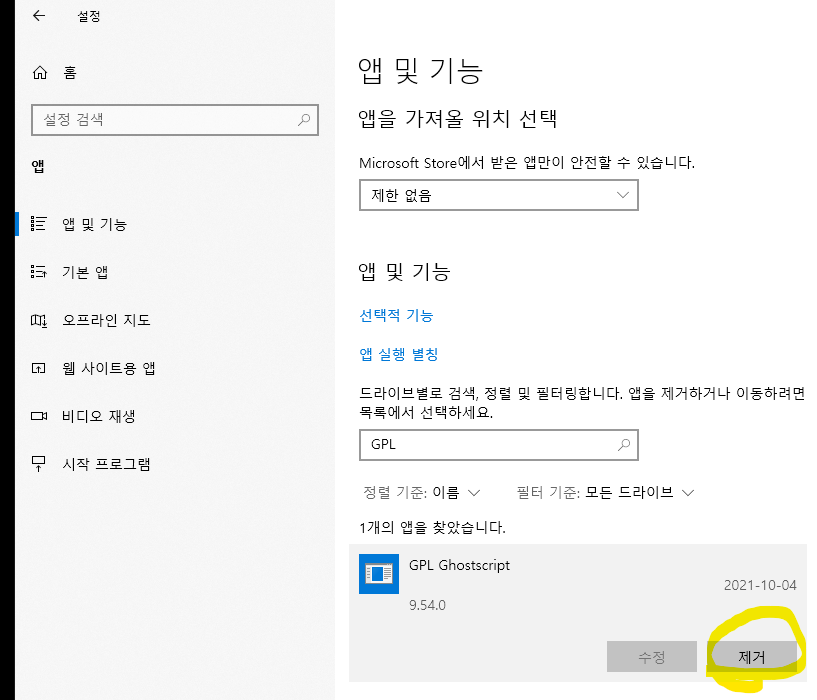Click the 기본 앱 icon
Image resolution: width=817 pixels, height=700 pixels.
pos(39,272)
